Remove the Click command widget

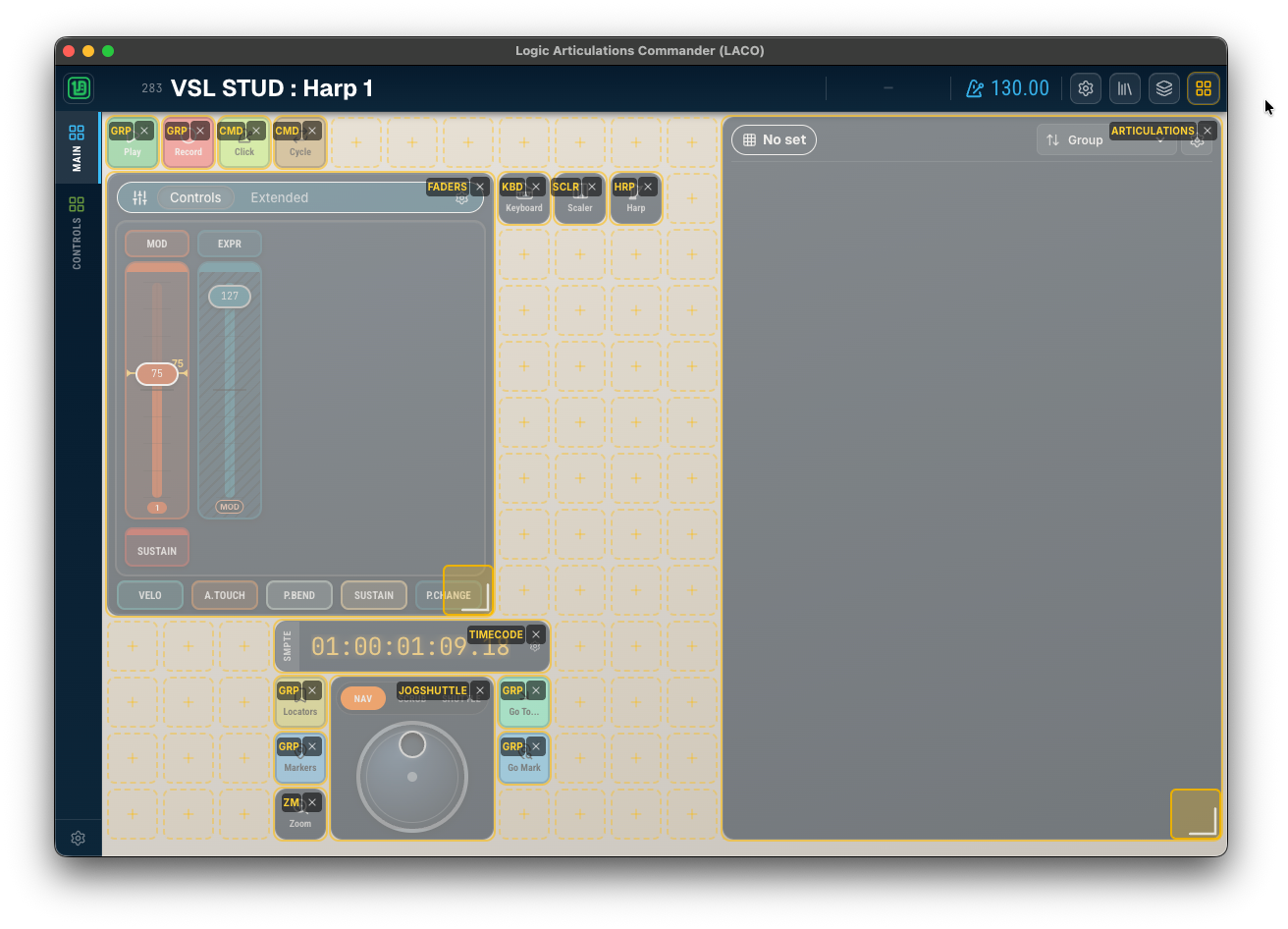(x=256, y=131)
